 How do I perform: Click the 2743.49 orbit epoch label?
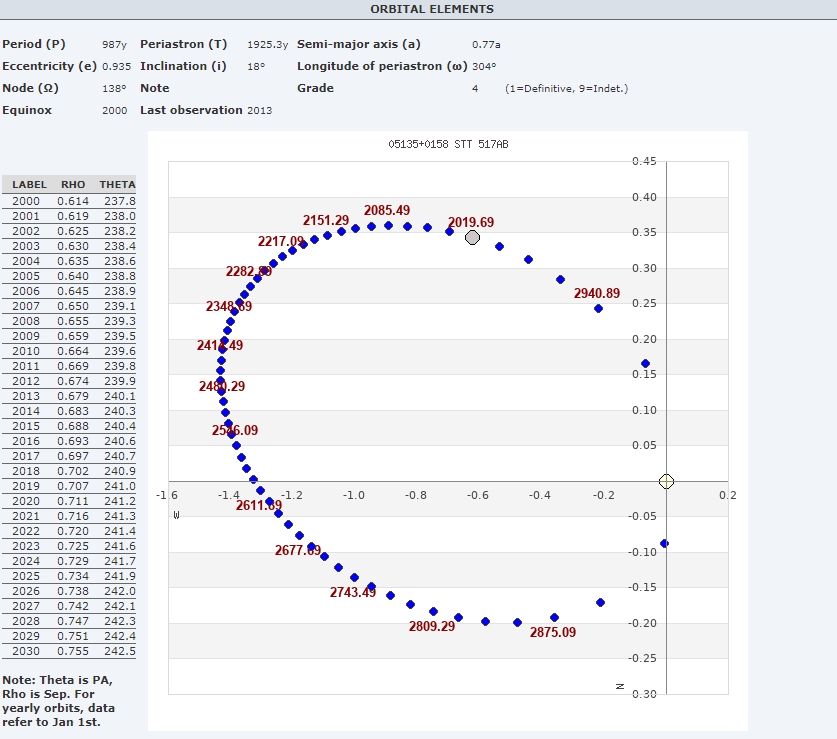click(353, 593)
